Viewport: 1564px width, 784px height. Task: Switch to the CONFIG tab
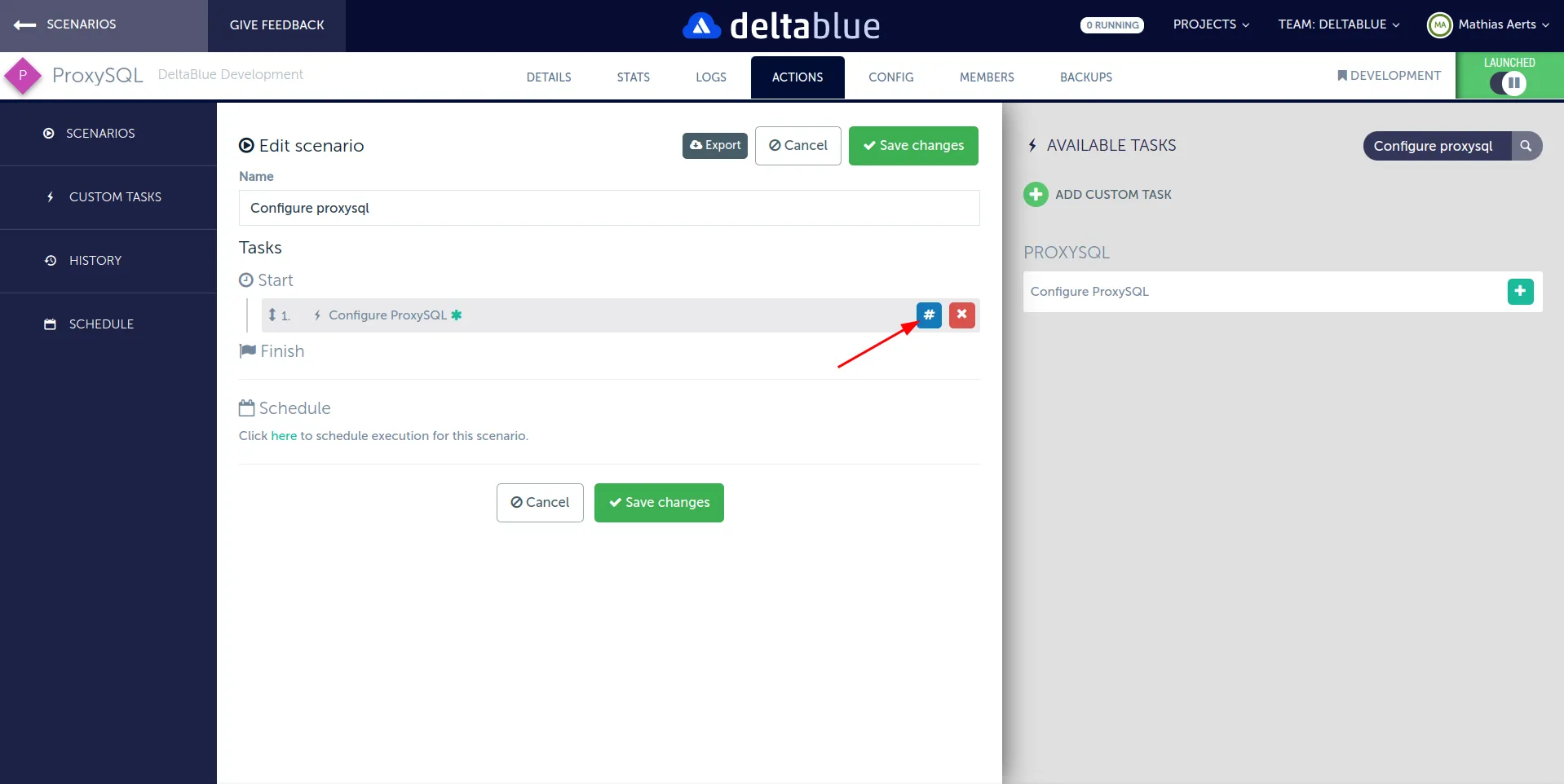point(890,77)
